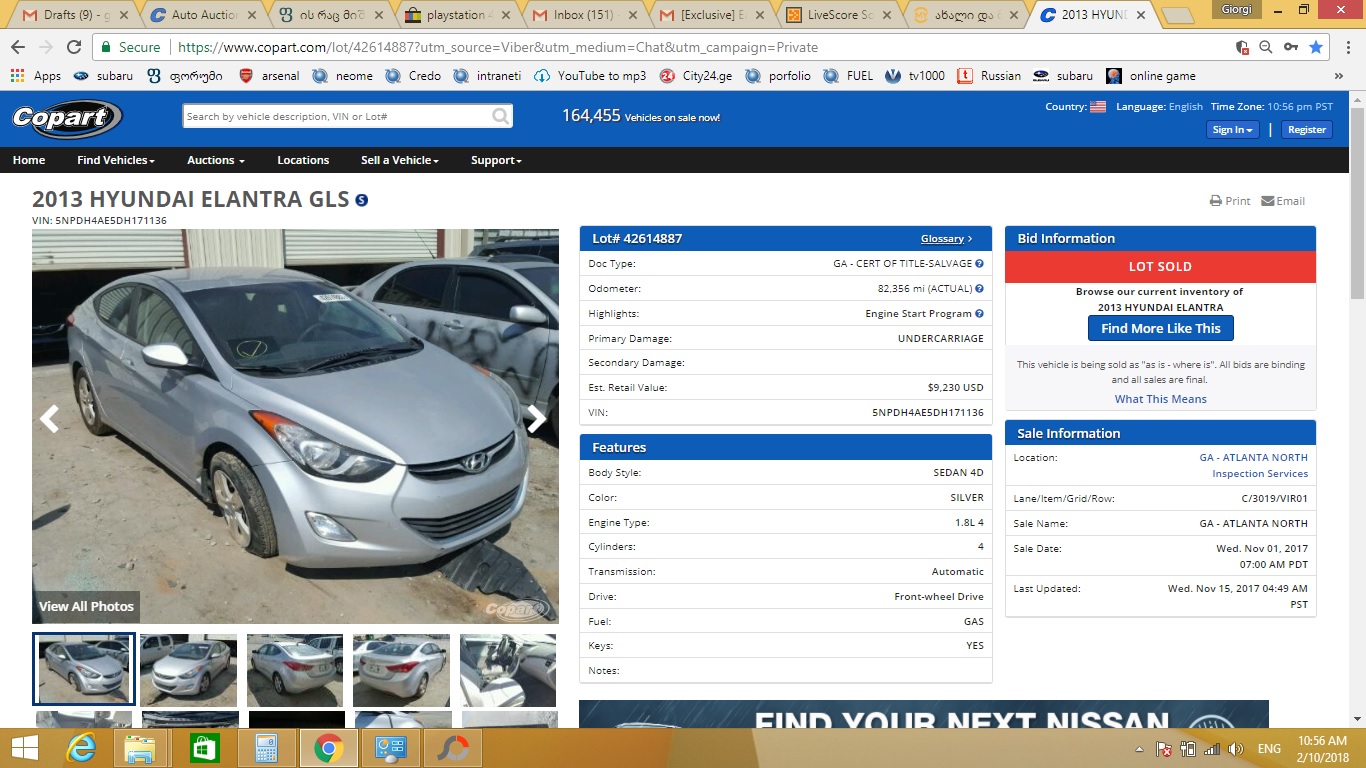Open City24.ge bookmark
This screenshot has width=1366, height=768.
[697, 76]
